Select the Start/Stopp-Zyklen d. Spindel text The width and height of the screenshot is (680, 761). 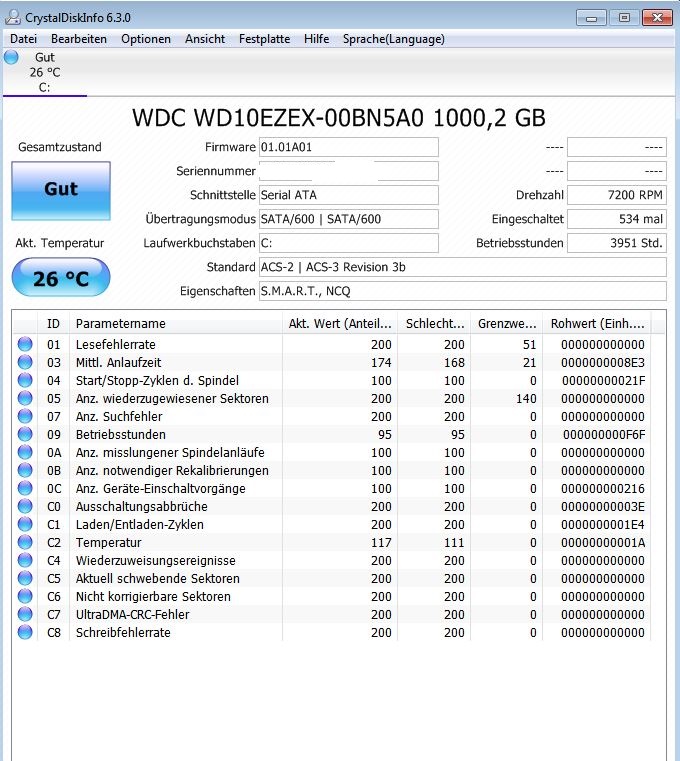click(157, 380)
